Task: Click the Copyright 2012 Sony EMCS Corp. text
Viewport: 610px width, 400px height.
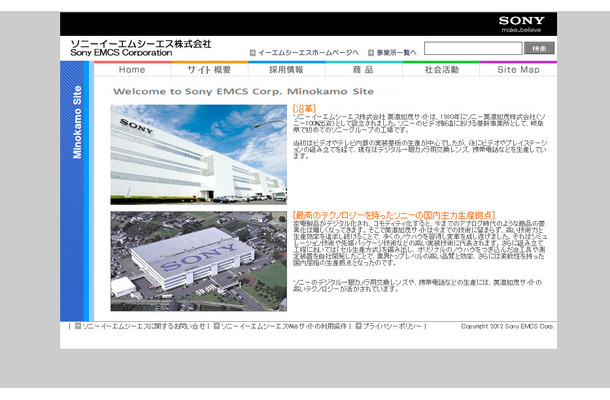Action: (508, 326)
